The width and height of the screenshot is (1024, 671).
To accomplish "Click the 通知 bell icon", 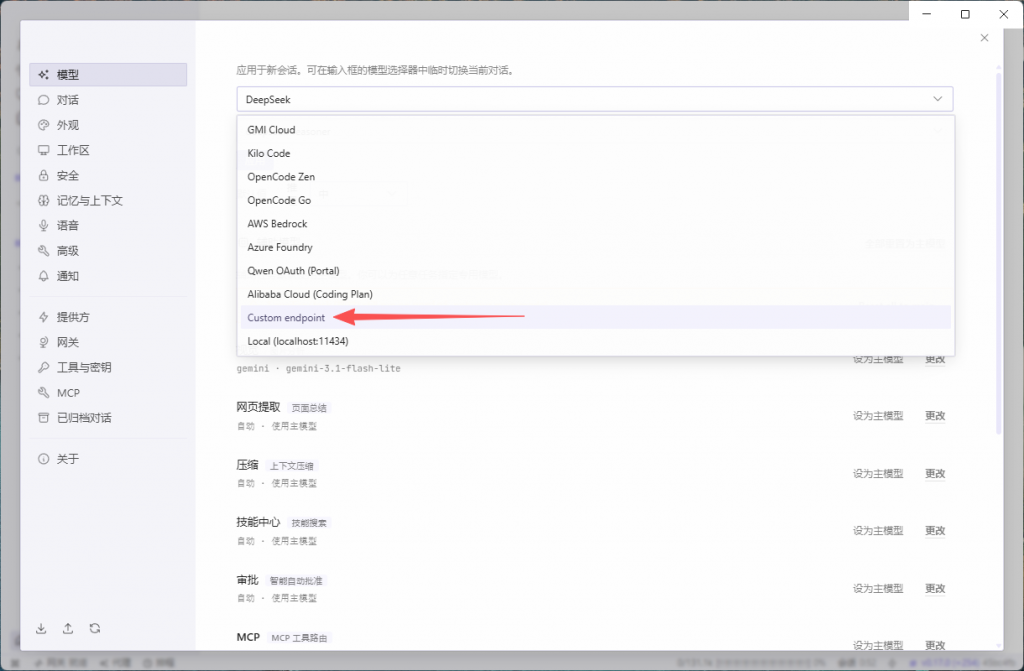I will point(43,276).
